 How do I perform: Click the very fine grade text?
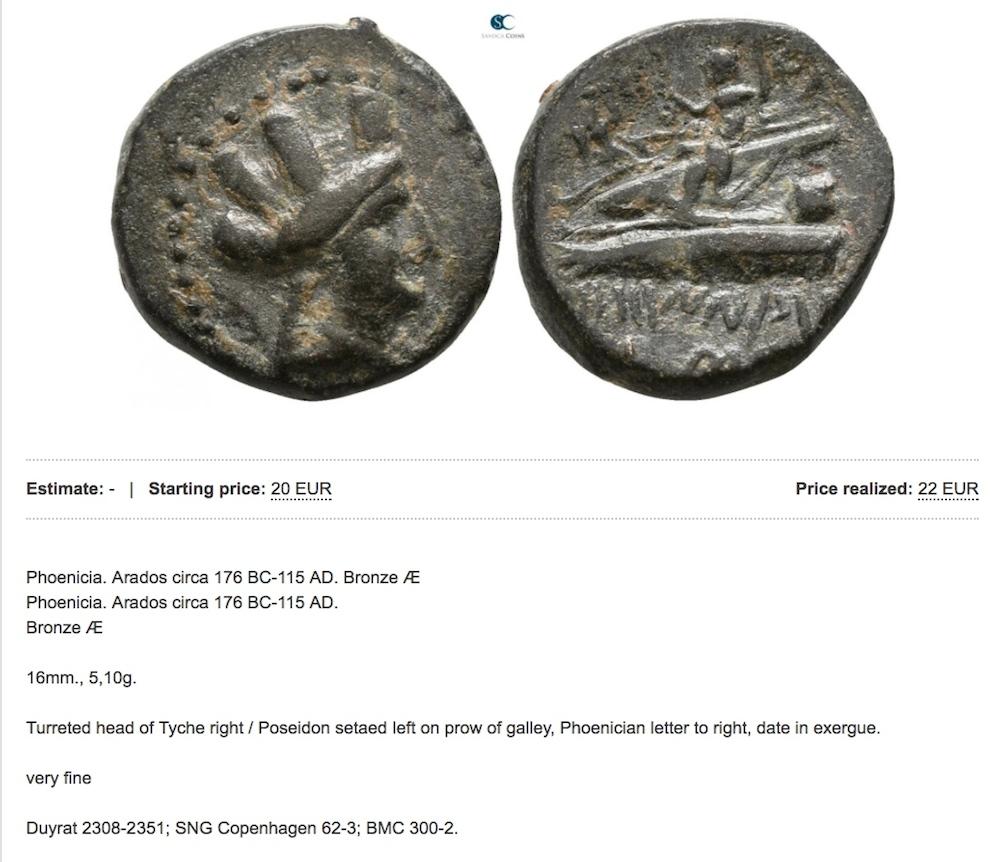[59, 778]
